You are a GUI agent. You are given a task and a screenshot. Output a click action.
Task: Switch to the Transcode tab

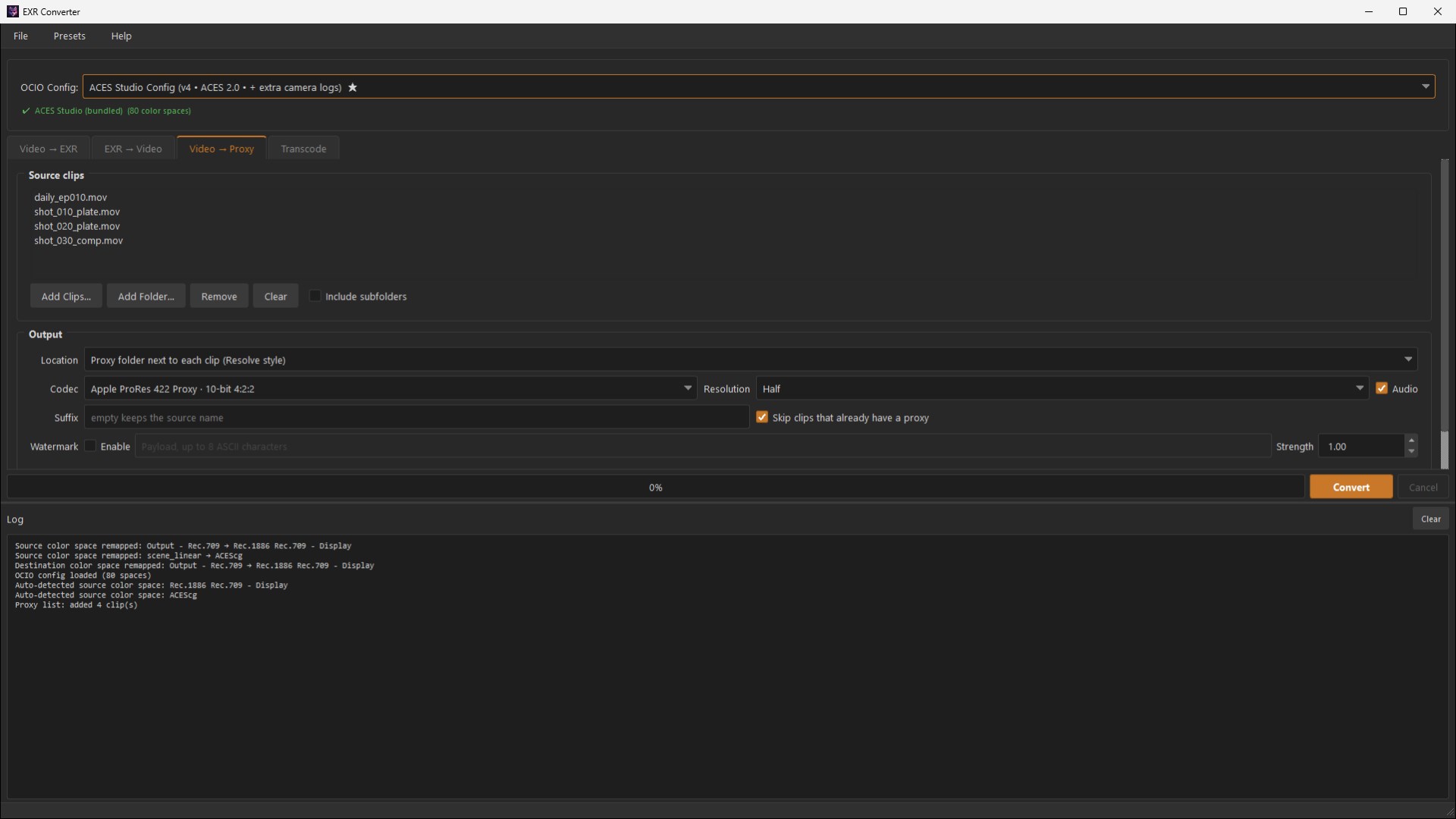tap(303, 149)
